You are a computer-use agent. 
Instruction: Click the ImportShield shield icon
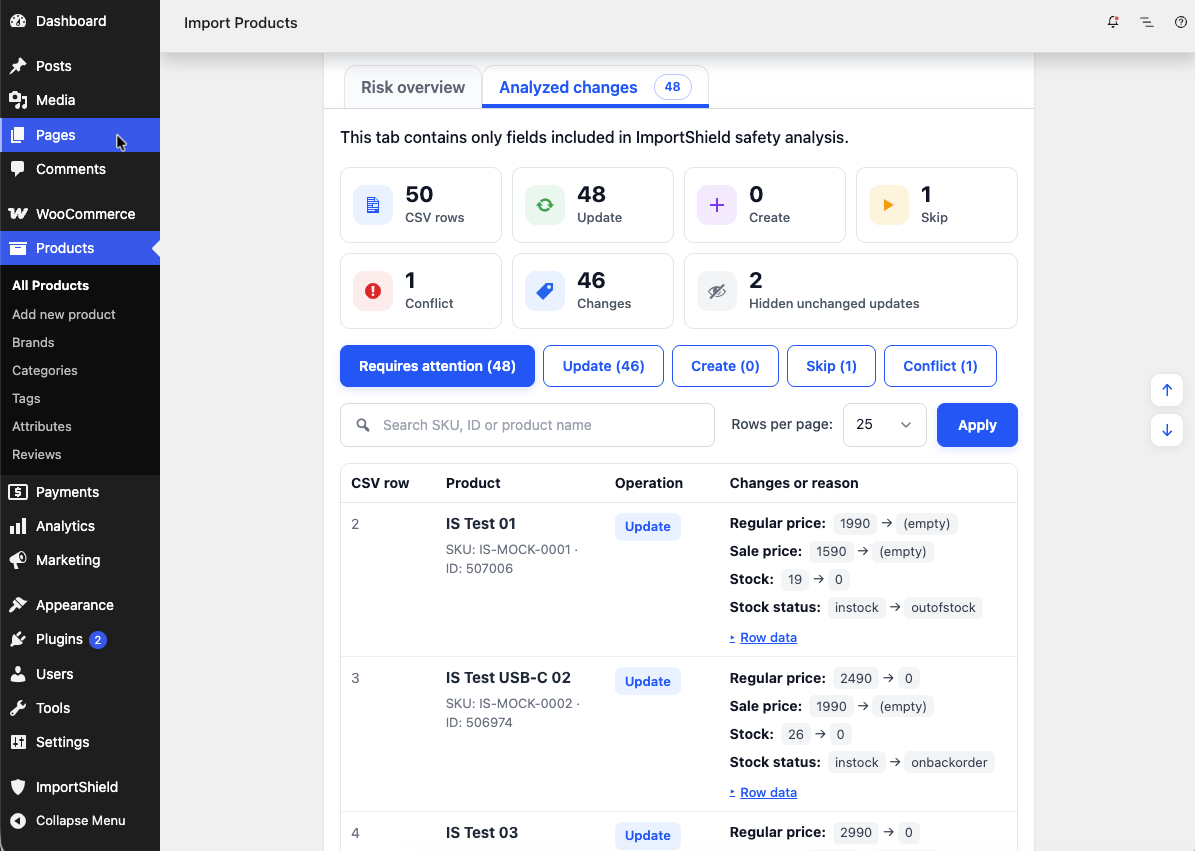click(18, 787)
